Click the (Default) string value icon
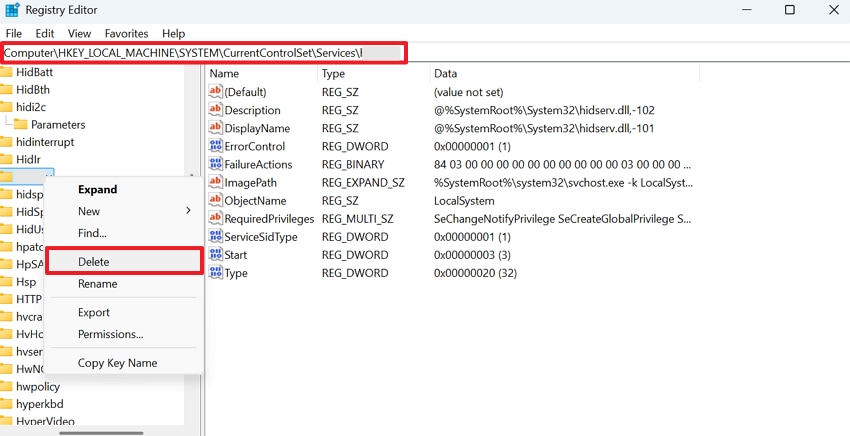This screenshot has width=850, height=436. 215,92
